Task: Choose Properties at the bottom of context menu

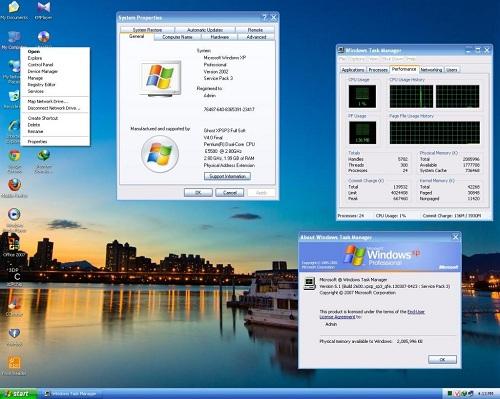Action: coord(37,142)
